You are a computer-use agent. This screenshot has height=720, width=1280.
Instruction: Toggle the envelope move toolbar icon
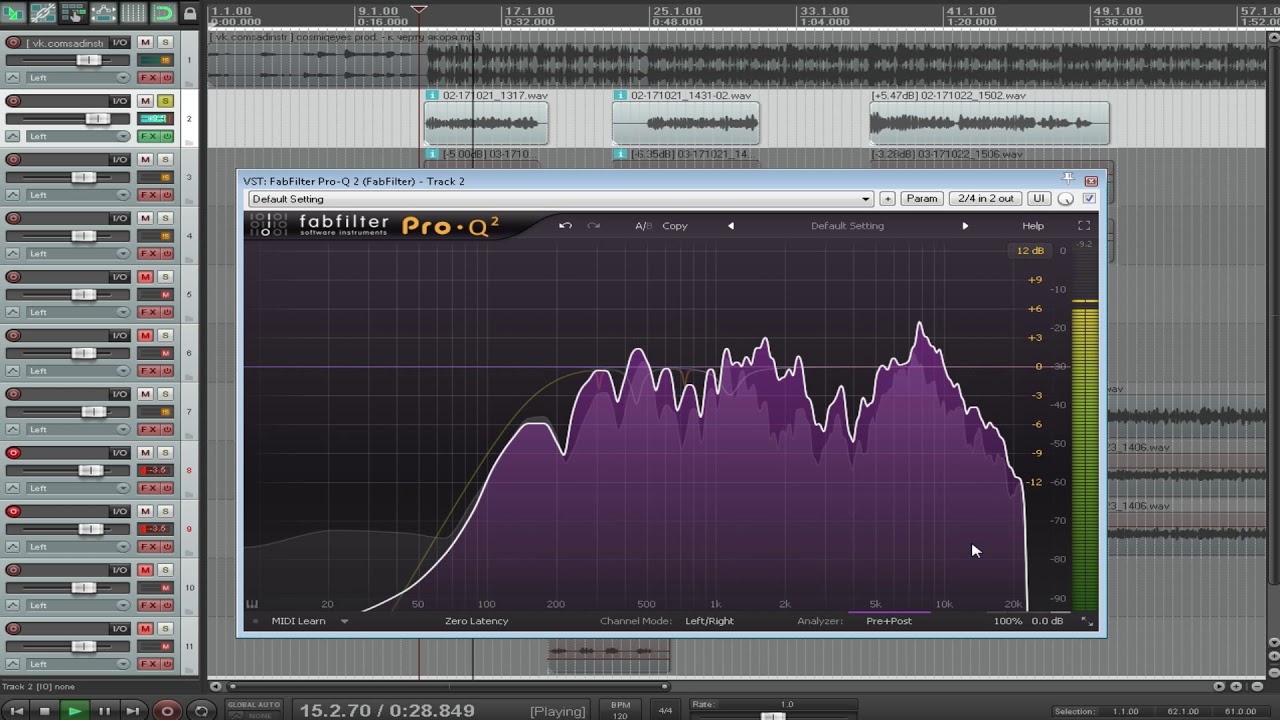click(x=103, y=13)
